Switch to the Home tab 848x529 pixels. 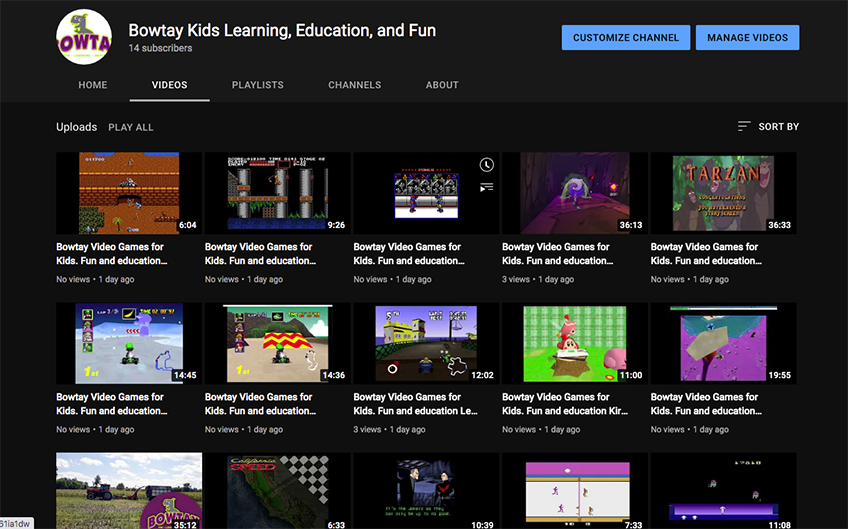pyautogui.click(x=93, y=85)
